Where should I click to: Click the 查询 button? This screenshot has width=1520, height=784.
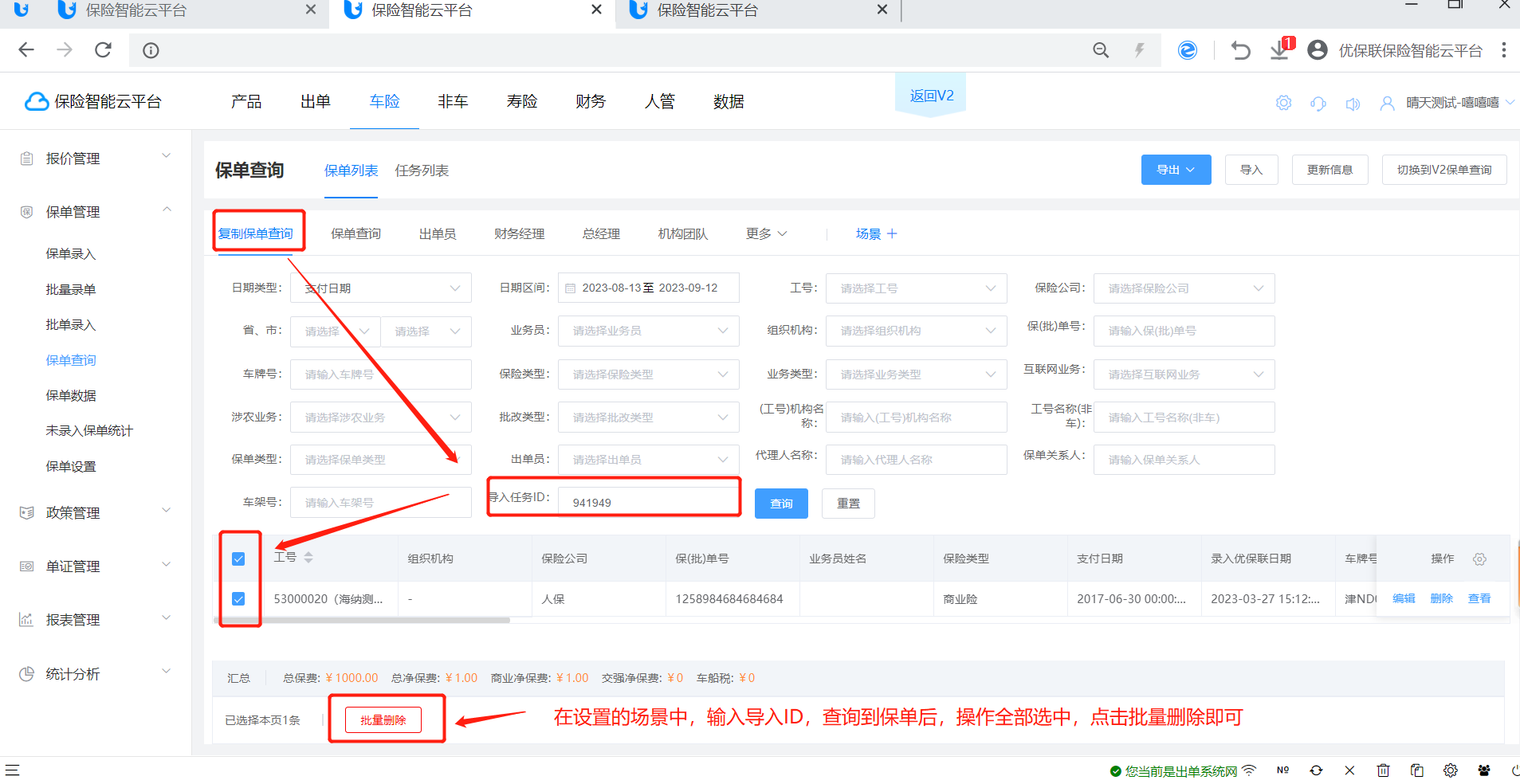(781, 504)
